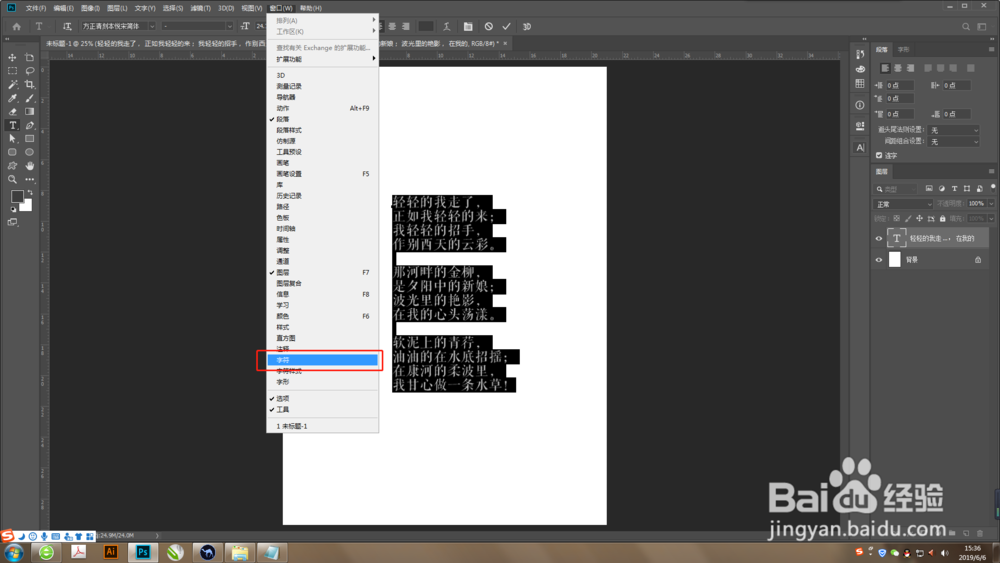This screenshot has height=563, width=1000.
Task: Select the Horizontal Type tool
Action: point(12,125)
